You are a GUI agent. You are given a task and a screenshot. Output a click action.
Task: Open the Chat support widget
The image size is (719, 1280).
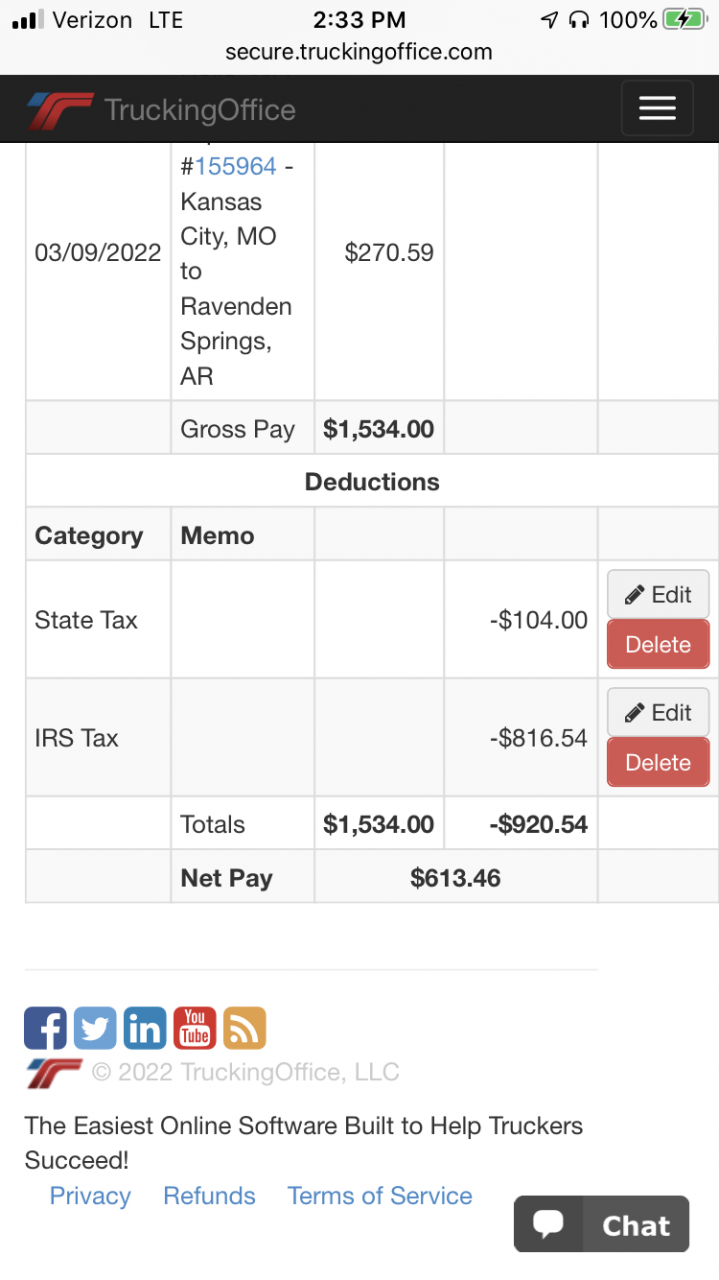point(601,1224)
